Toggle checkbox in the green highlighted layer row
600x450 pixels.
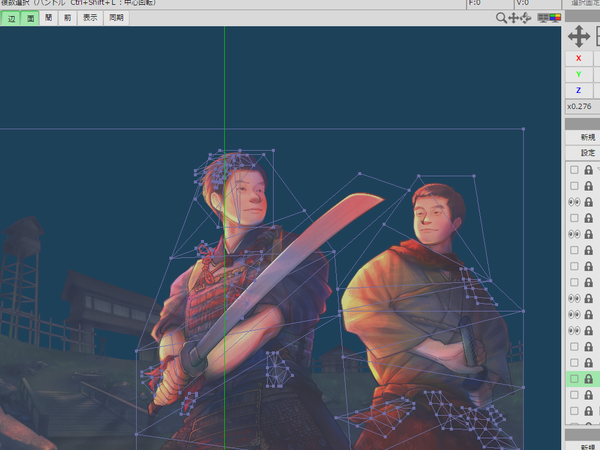point(574,379)
